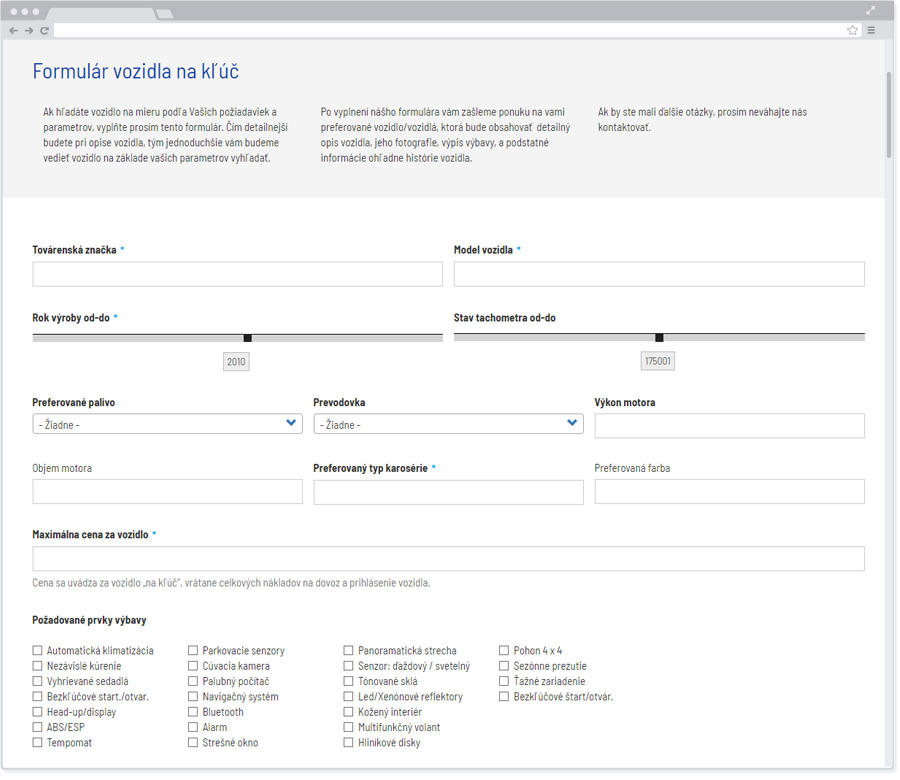Check the Parkovacie senzory option

pos(193,651)
